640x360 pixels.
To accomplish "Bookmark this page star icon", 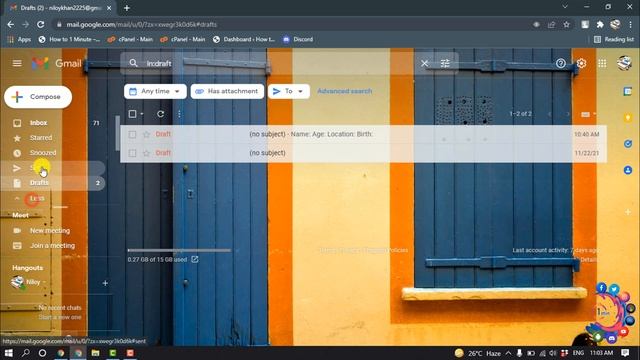I will 567,24.
